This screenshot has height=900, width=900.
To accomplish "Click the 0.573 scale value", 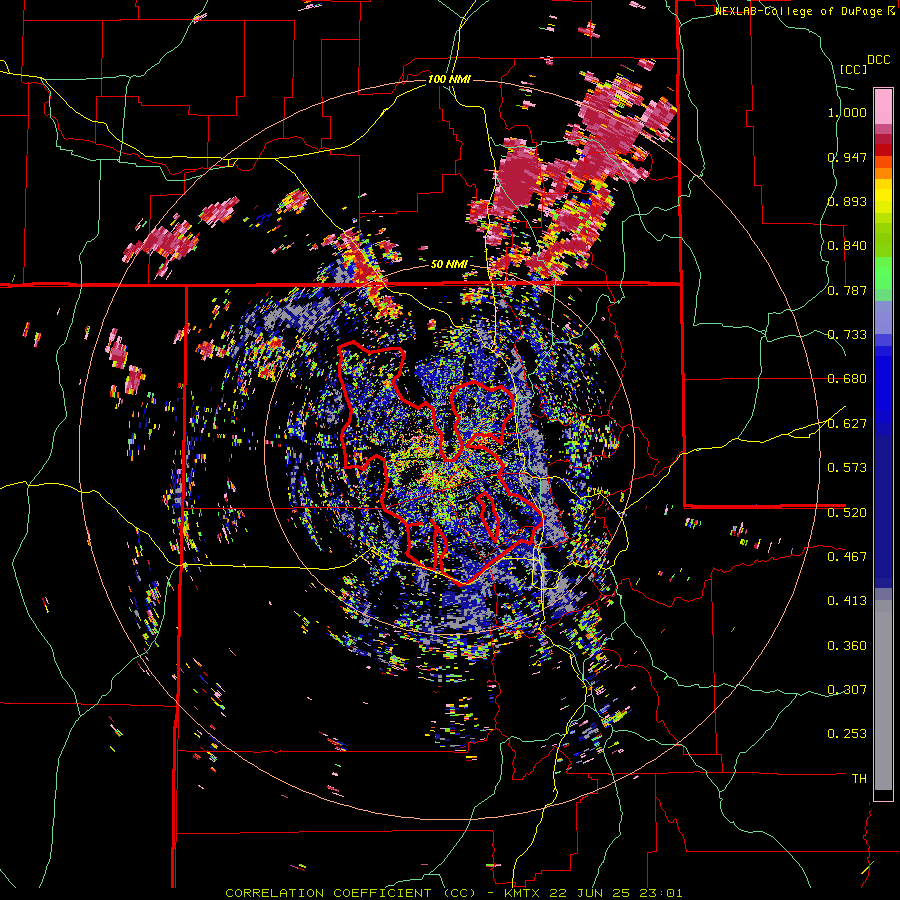I will click(847, 468).
